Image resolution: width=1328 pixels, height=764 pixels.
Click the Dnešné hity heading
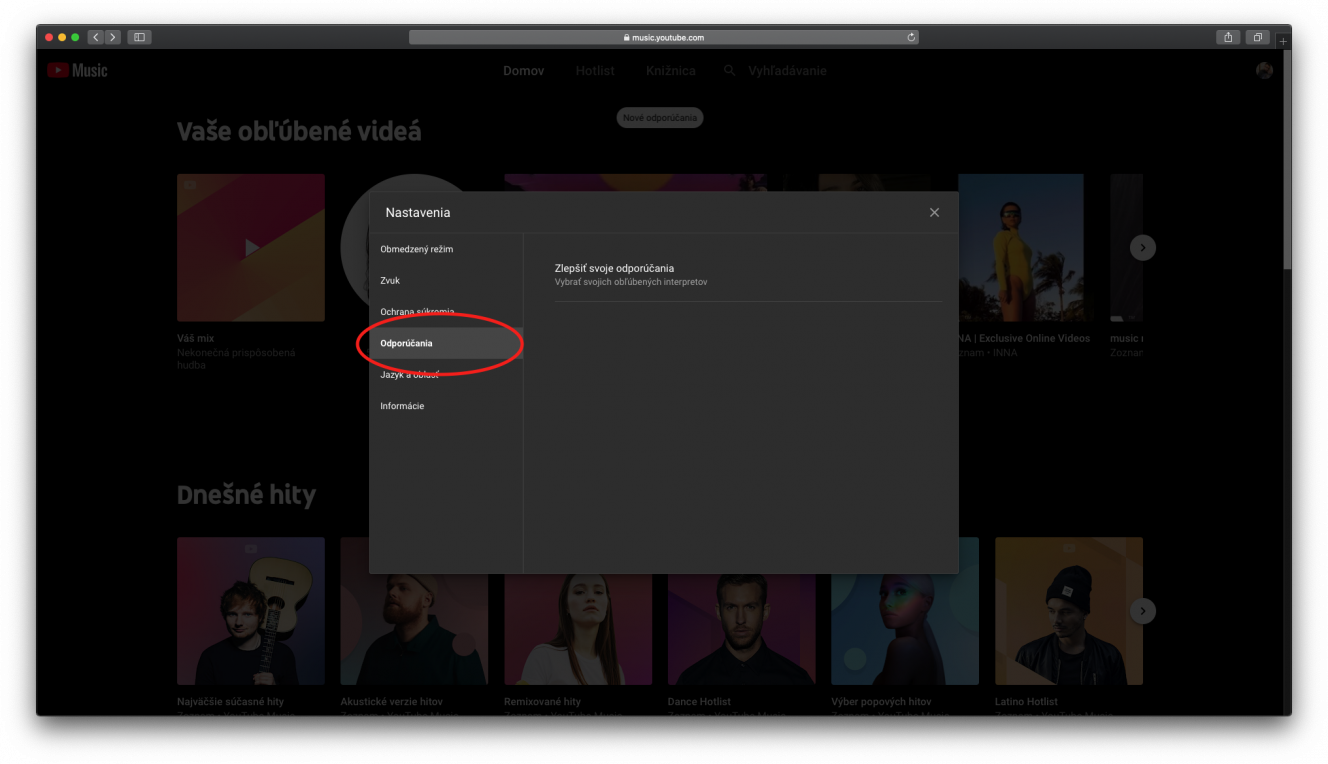point(246,495)
